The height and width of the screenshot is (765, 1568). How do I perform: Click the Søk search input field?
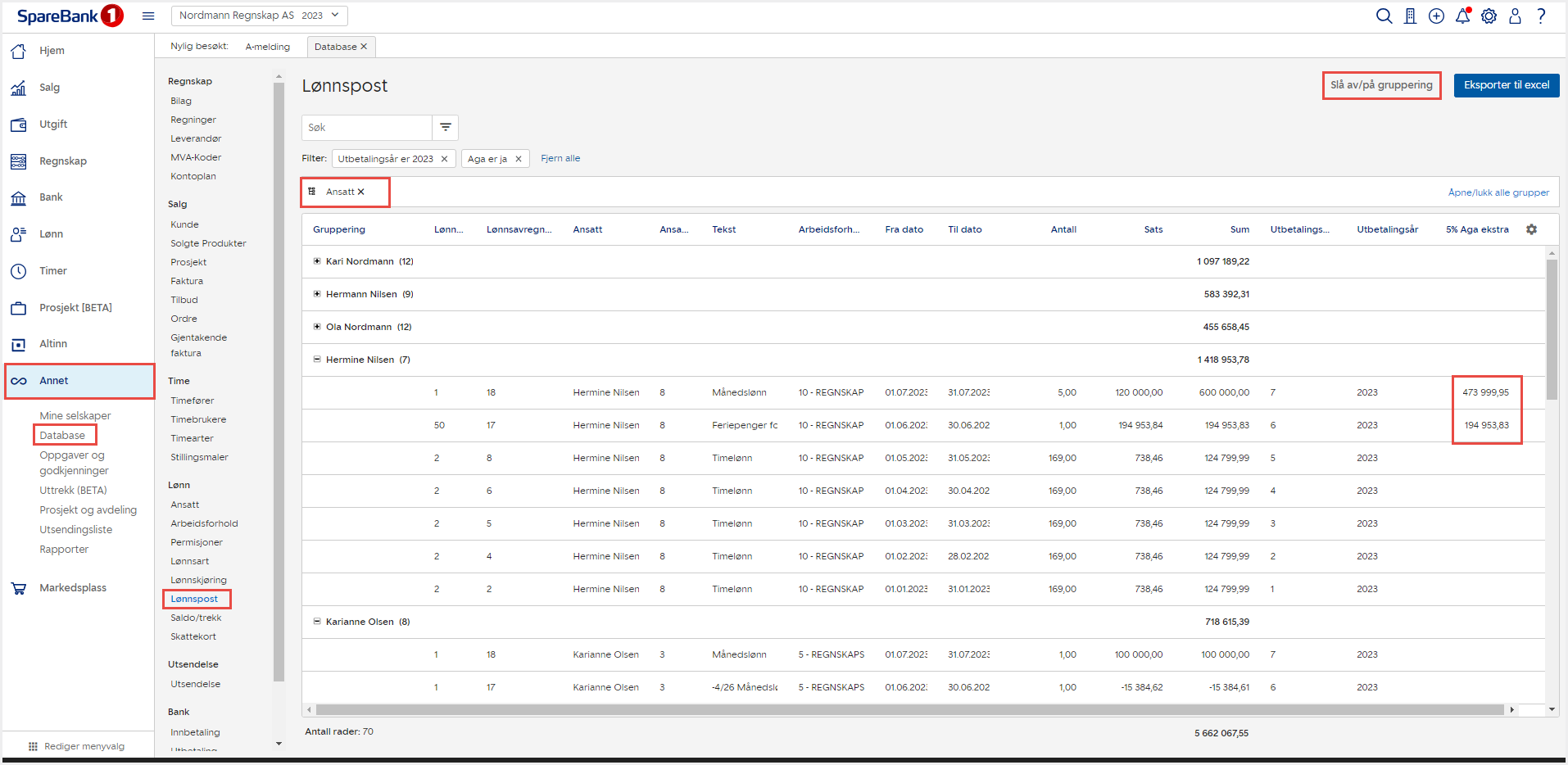point(367,127)
